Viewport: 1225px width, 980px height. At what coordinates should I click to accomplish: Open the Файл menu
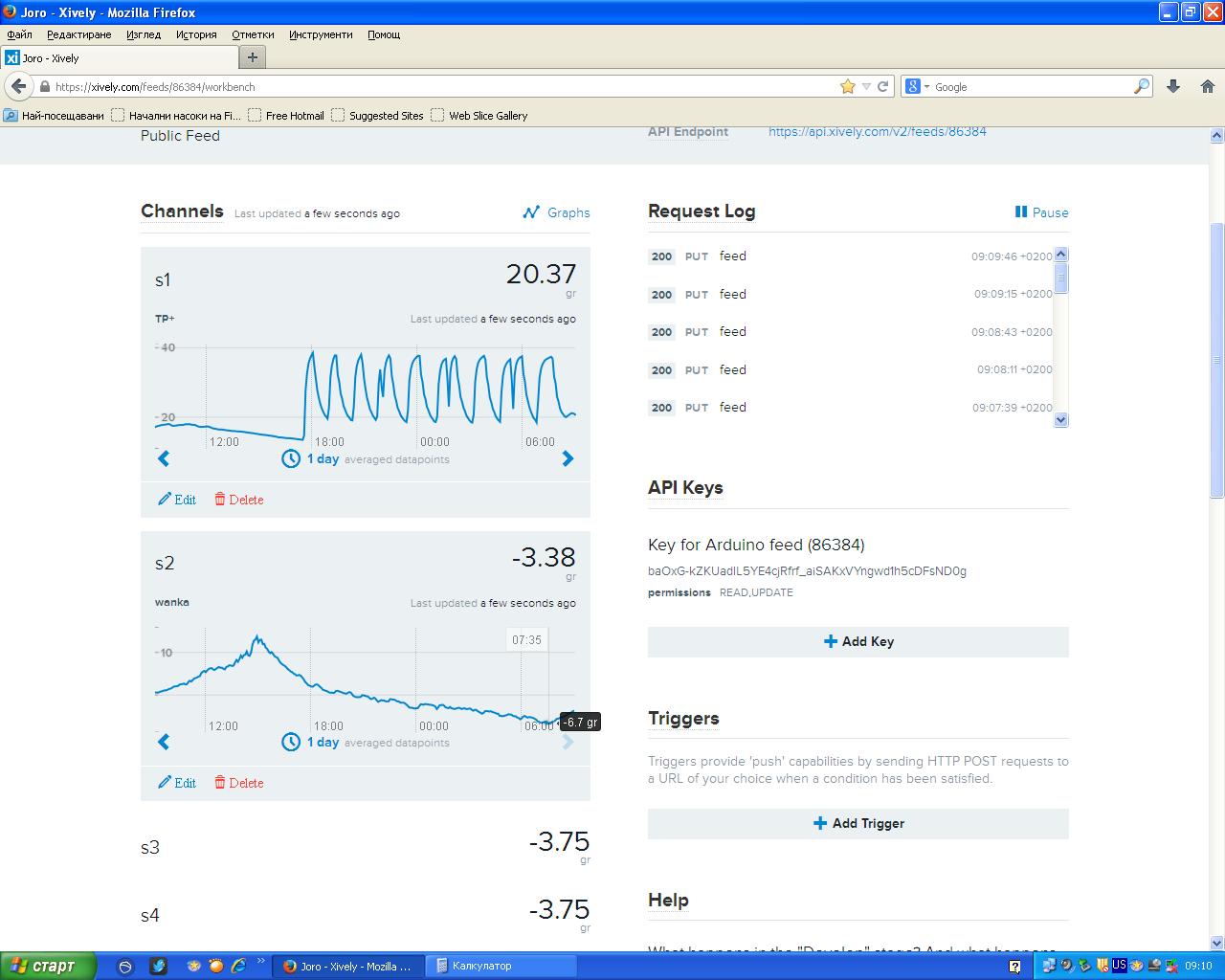(19, 34)
